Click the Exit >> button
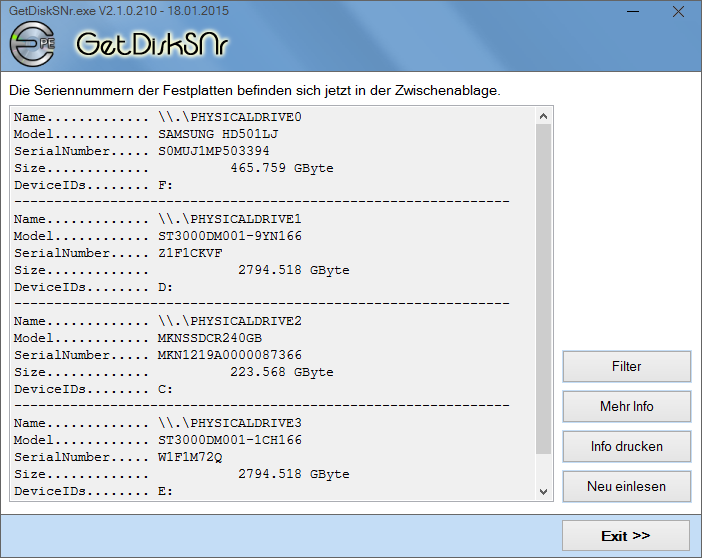 point(625,536)
